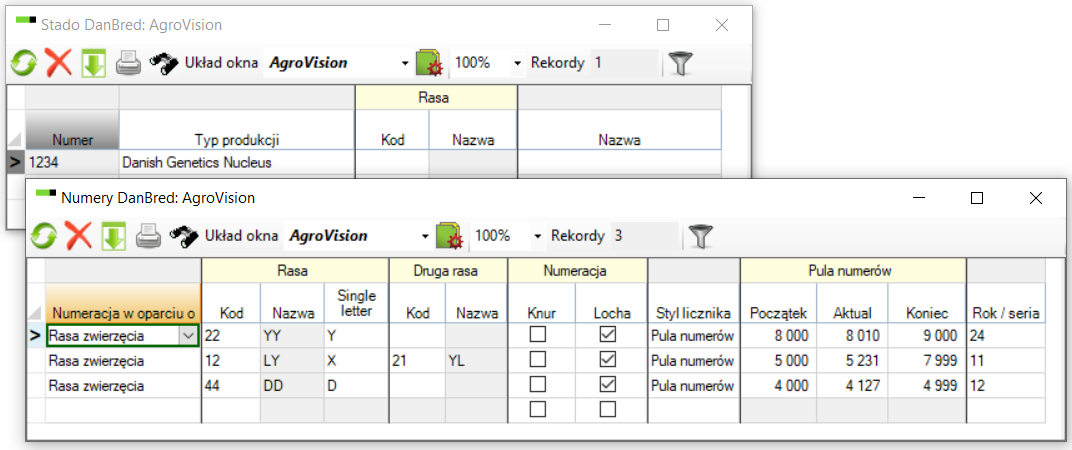Open 100% zoom dropdown in Stado DanBred
Viewport: 1072px width, 450px height.
pyautogui.click(x=518, y=64)
